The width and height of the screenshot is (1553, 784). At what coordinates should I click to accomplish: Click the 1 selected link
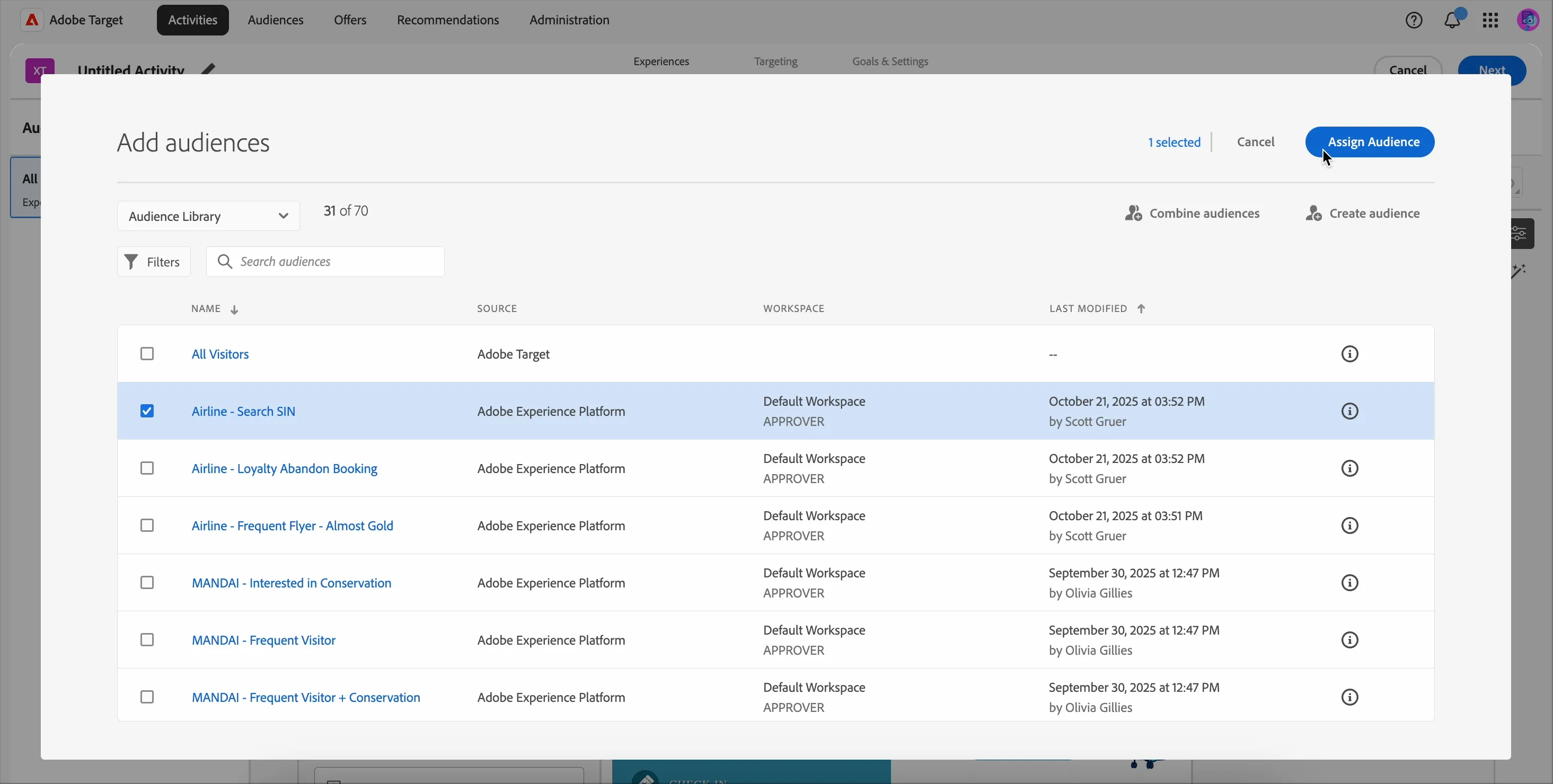coord(1174,142)
